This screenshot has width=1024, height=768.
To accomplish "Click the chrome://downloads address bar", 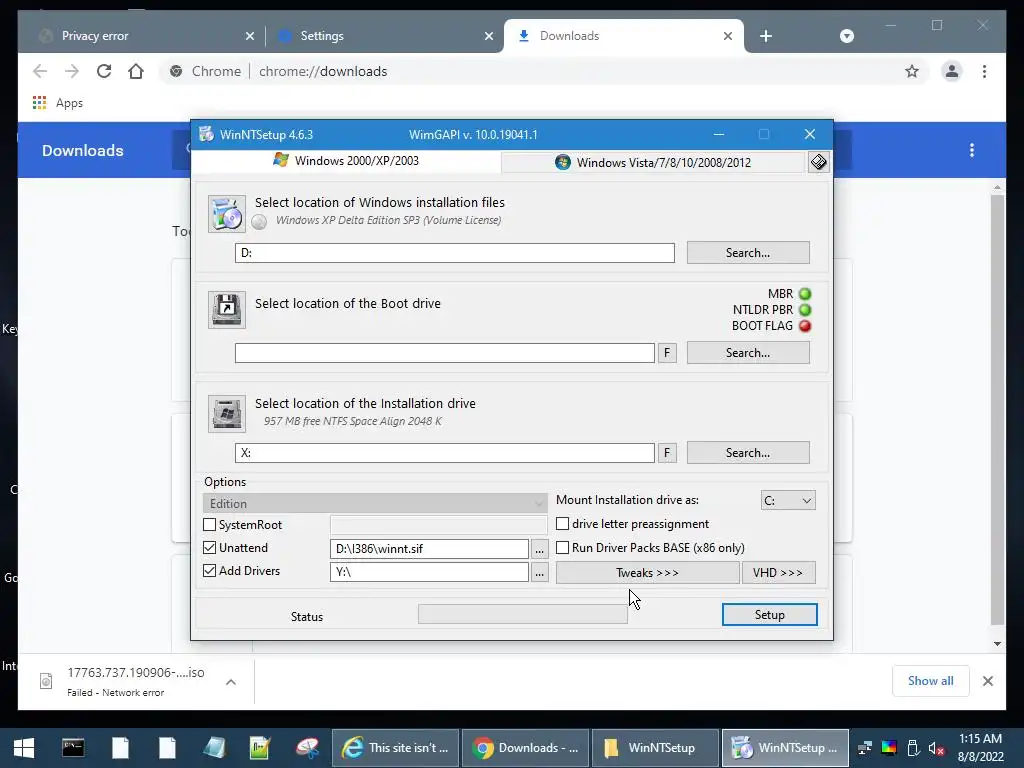I will (545, 71).
